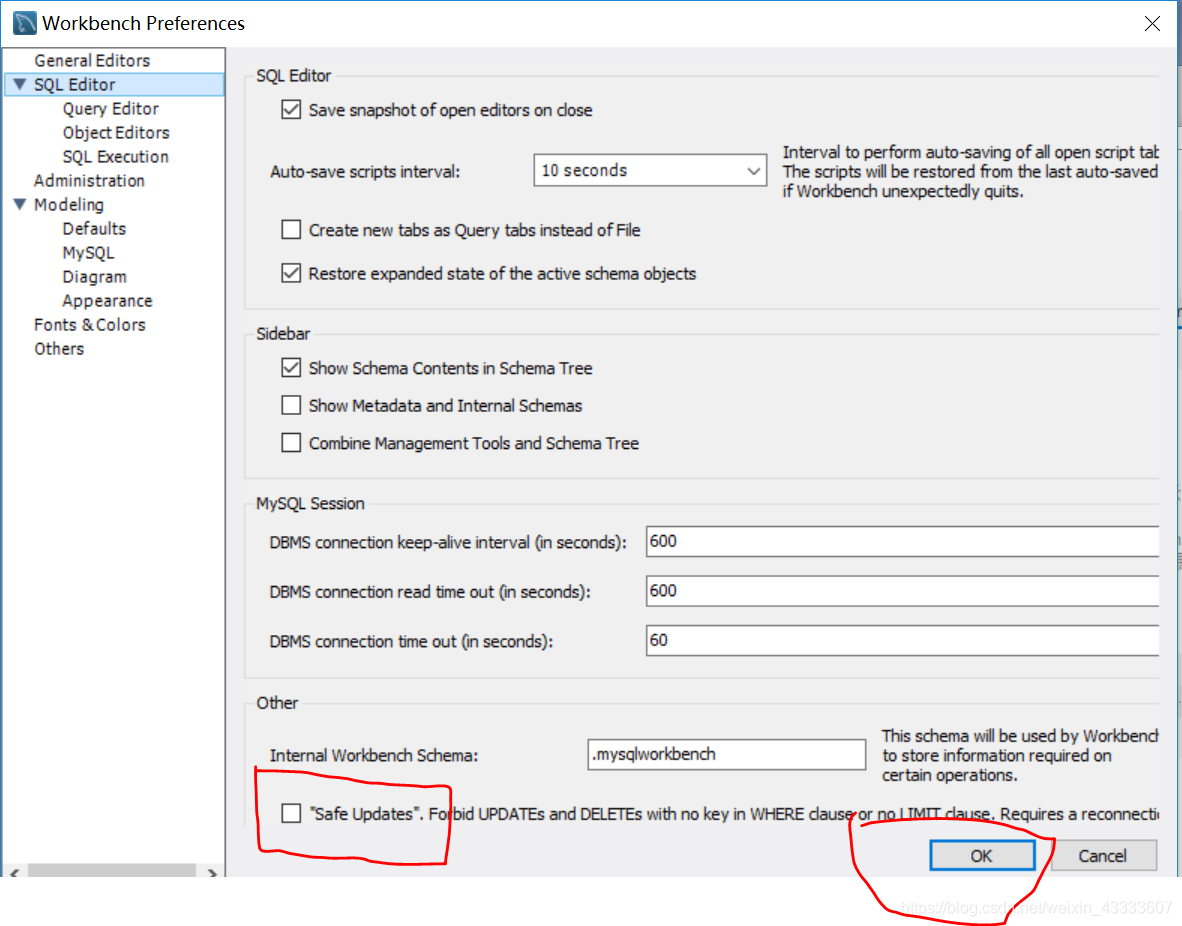Open the Modeling MySQL page
This screenshot has width=1182, height=926.
click(x=88, y=253)
